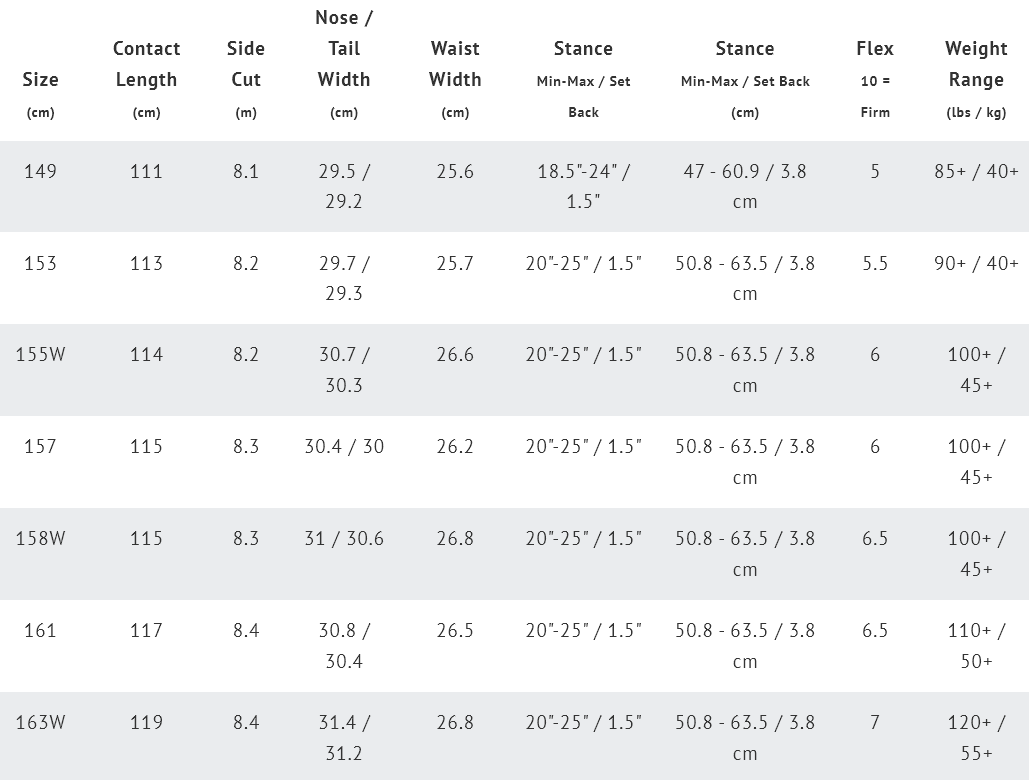The image size is (1029, 780).
Task: Select the 158W size cell
Action: tap(40, 538)
